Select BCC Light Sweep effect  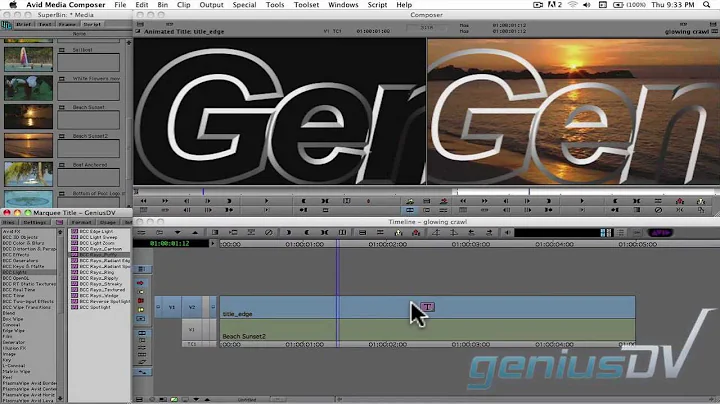tap(98, 237)
